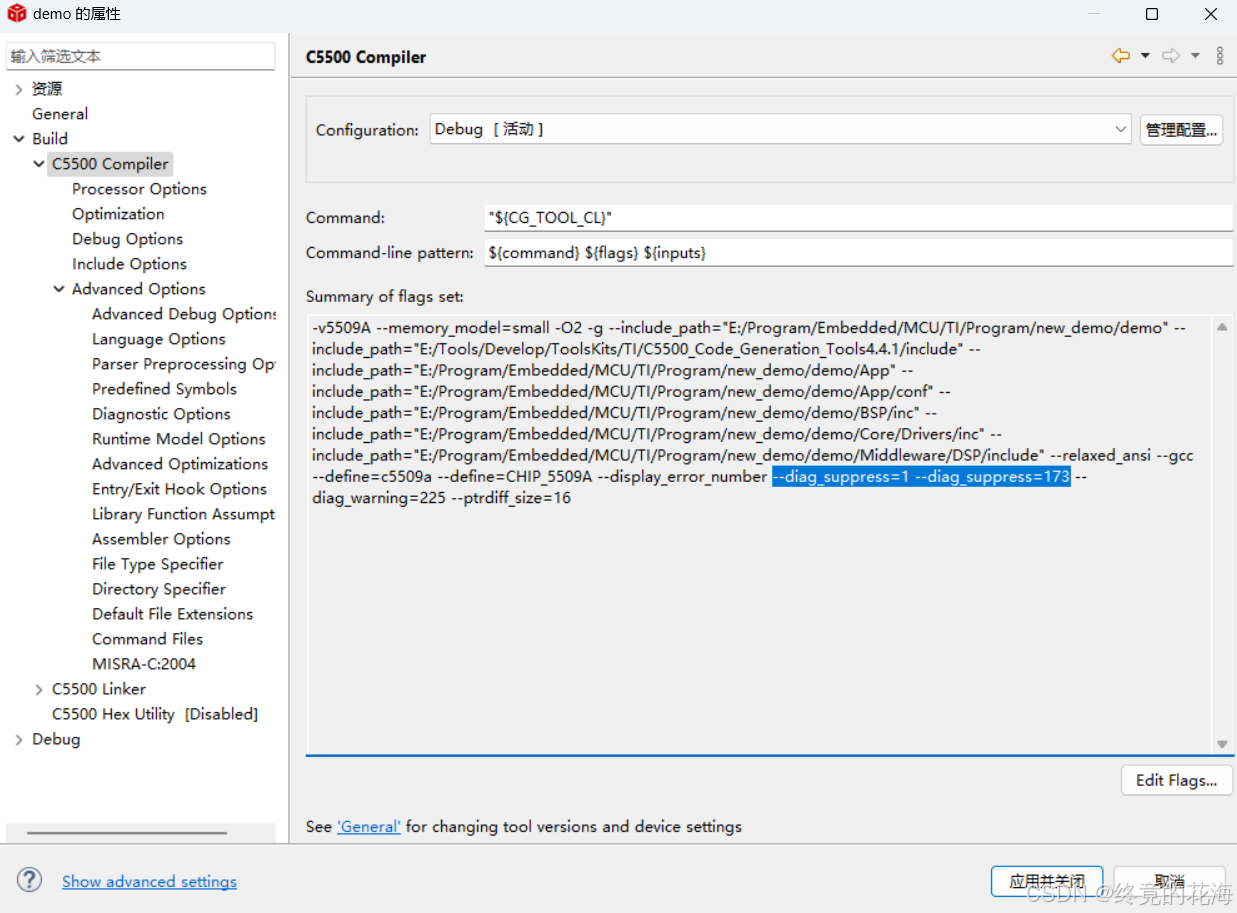Open the forward history dropdown arrow
This screenshot has width=1237, height=913.
(1195, 56)
